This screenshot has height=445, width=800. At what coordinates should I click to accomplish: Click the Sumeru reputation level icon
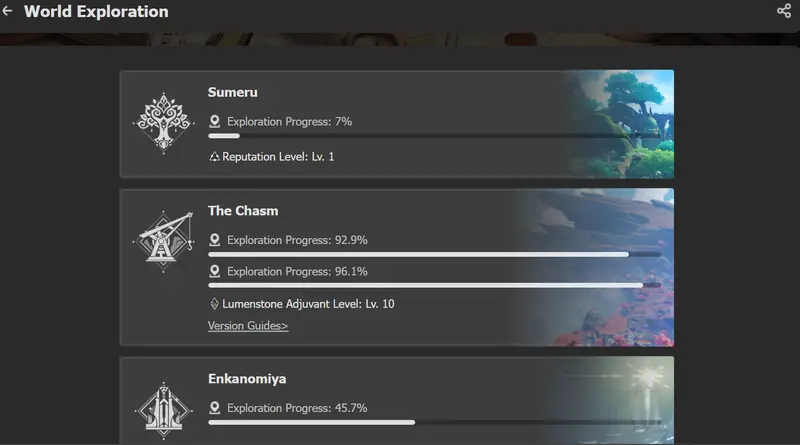(214, 157)
